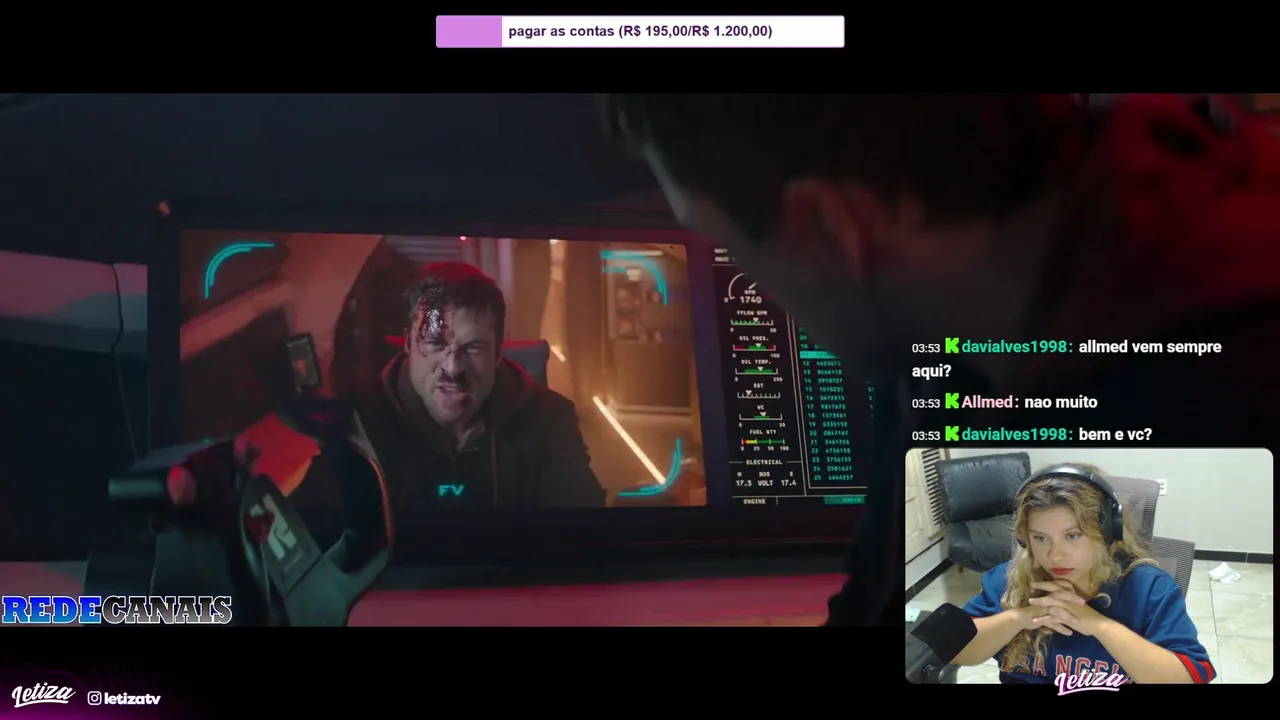Click the Kick badge beside Allmed's message
The width and height of the screenshot is (1280, 720).
click(952, 401)
